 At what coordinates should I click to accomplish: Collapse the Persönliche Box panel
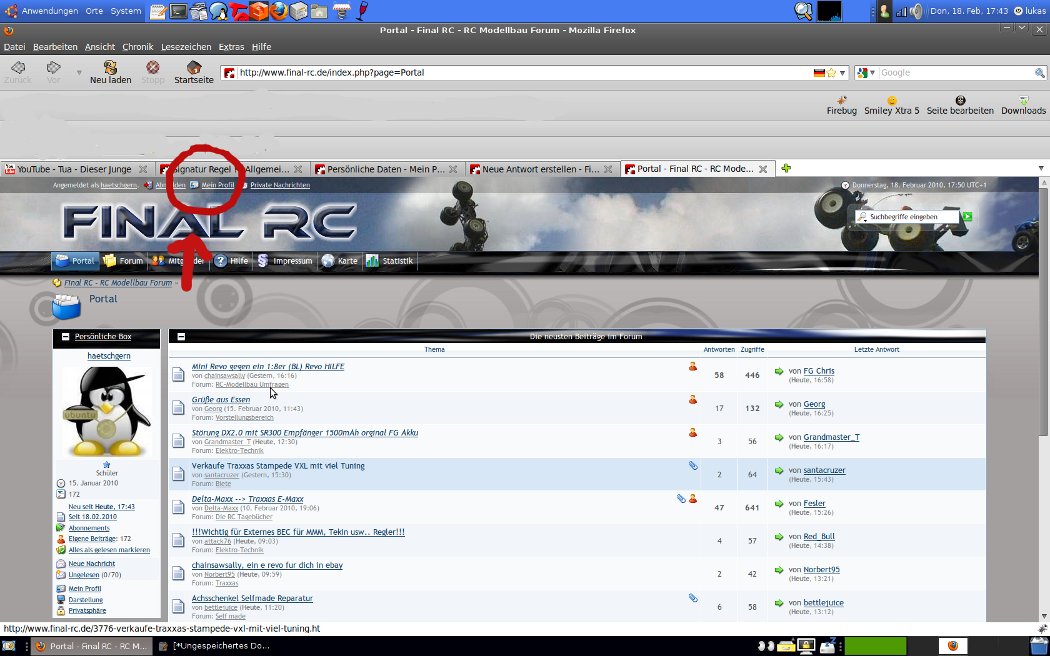coord(66,337)
